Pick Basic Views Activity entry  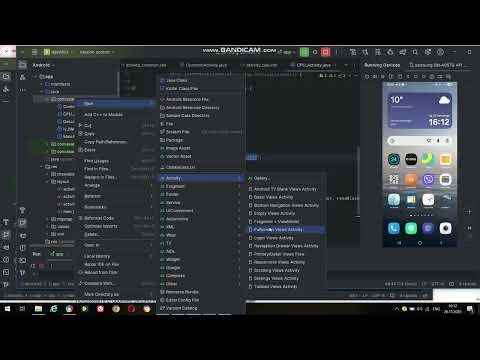286,197
